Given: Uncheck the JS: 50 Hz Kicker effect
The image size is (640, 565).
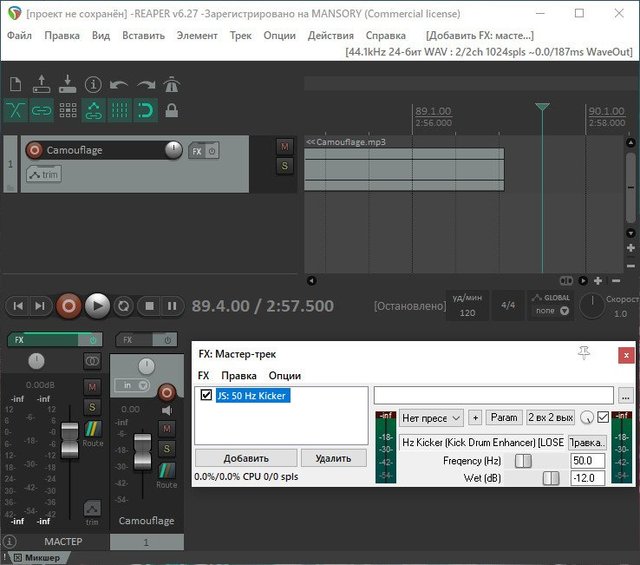Looking at the screenshot, I should point(206,395).
